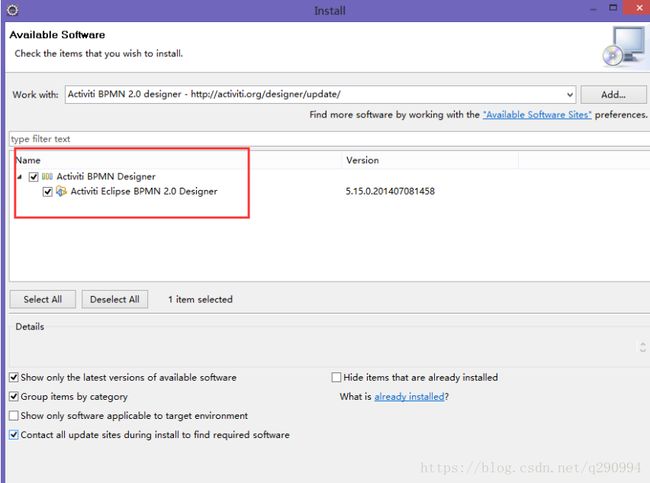Close the Install dialog window

pos(638,8)
